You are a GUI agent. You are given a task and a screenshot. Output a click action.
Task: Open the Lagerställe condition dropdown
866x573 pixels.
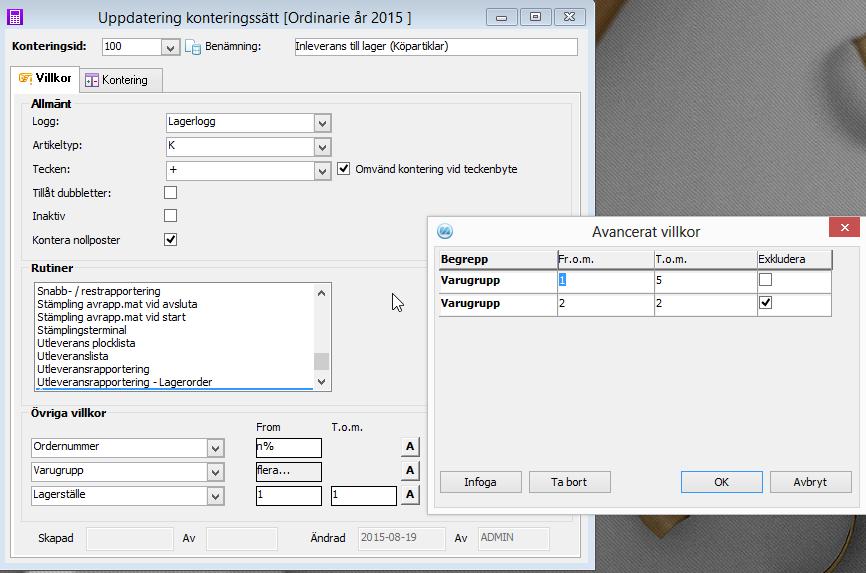click(215, 496)
